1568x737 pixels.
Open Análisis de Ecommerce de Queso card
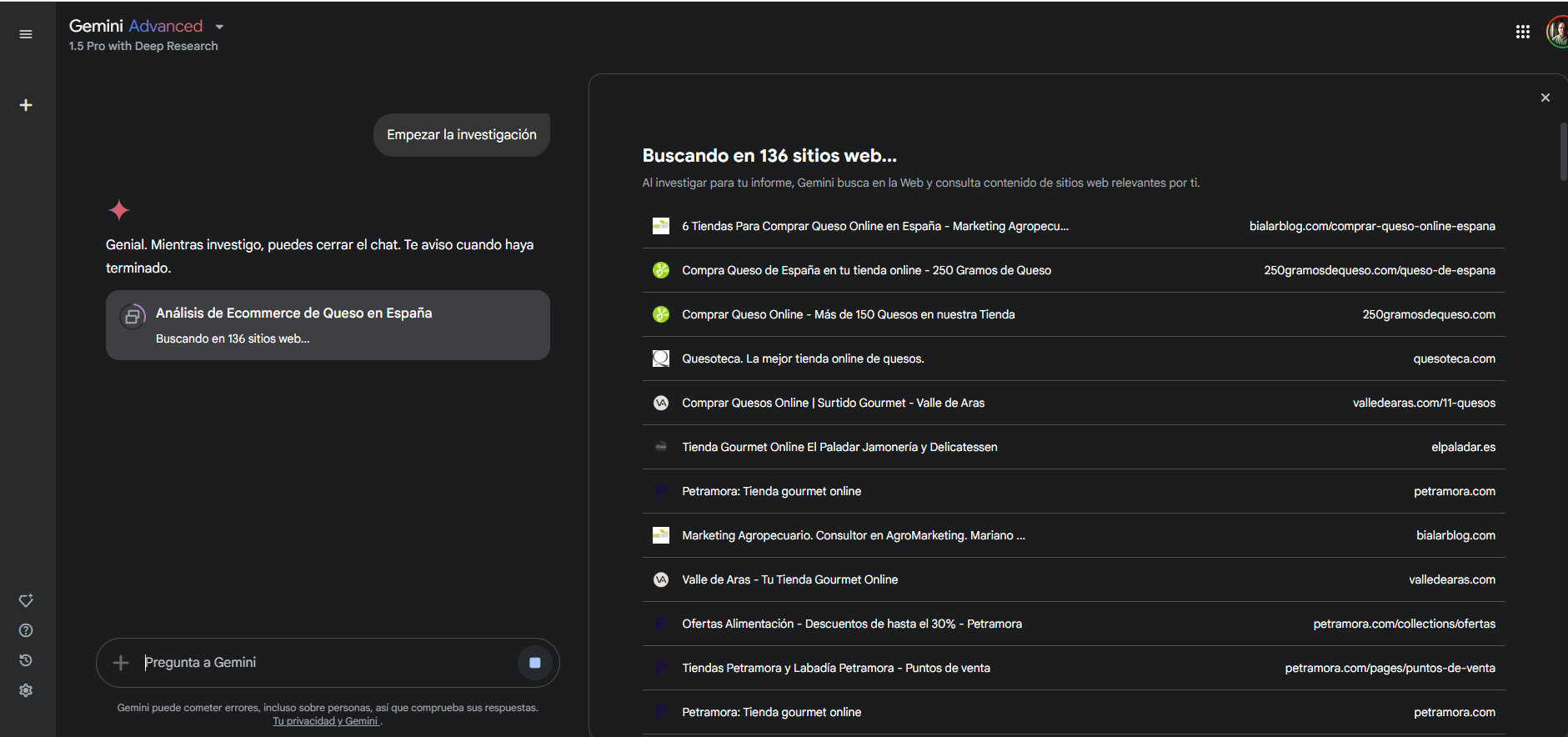click(x=328, y=325)
